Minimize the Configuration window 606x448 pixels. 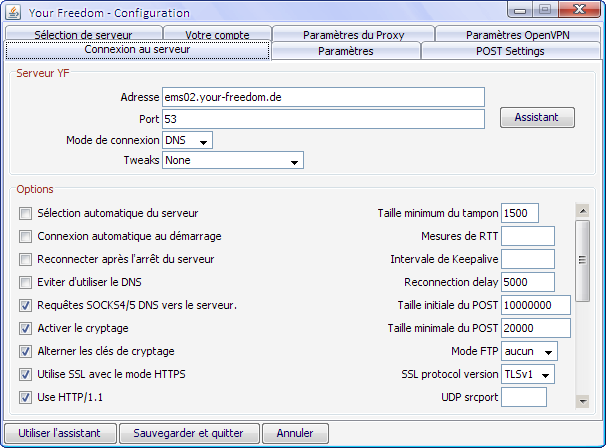[x=520, y=10]
